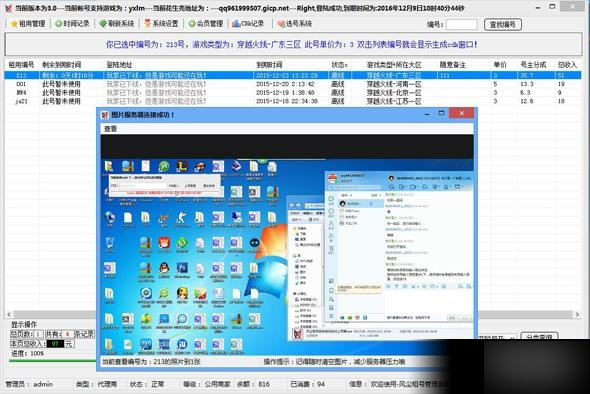The height and width of the screenshot is (394, 590).
Task: Click the 类型: 代理商 status entry
Action: point(96,384)
